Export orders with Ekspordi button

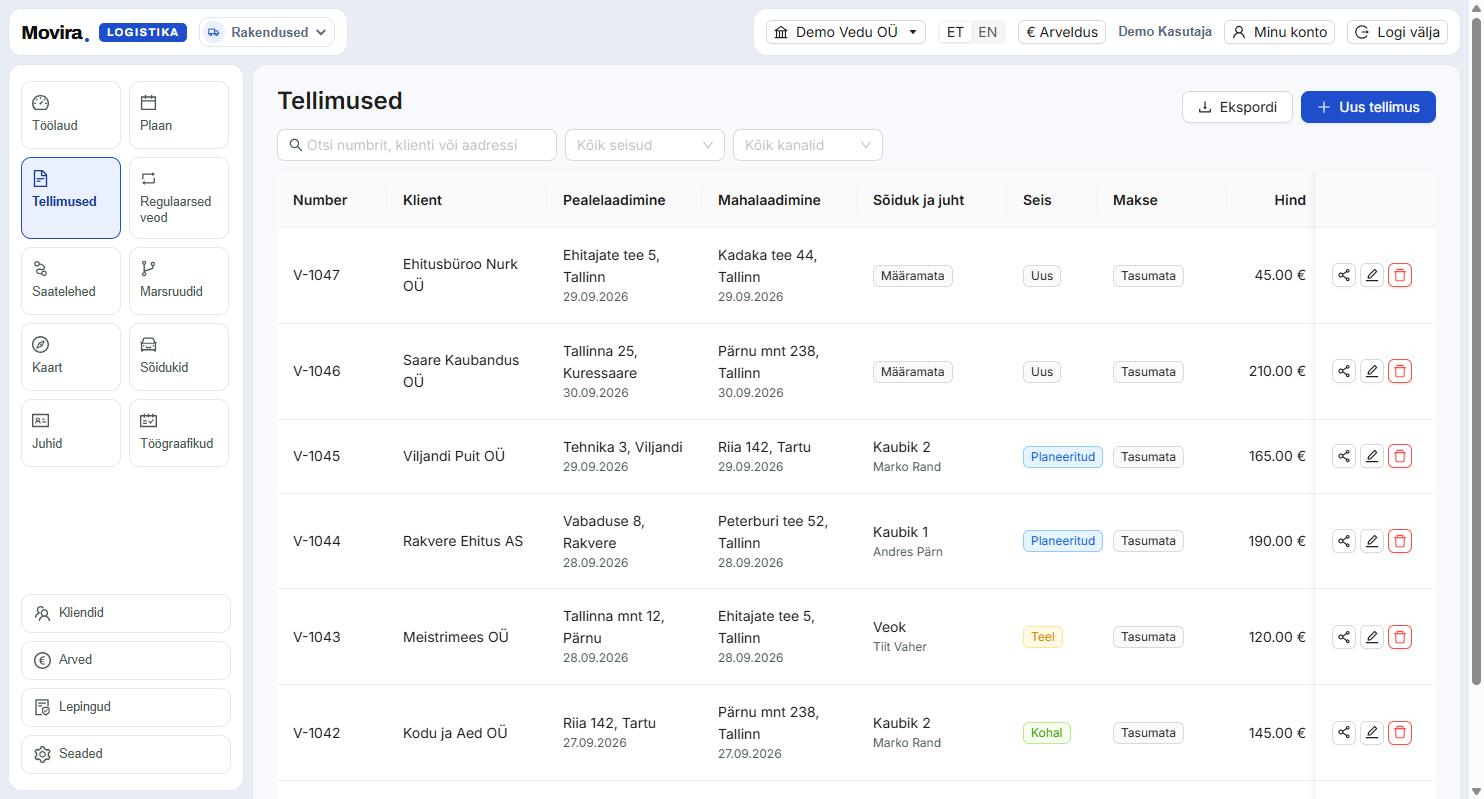pyautogui.click(x=1237, y=107)
